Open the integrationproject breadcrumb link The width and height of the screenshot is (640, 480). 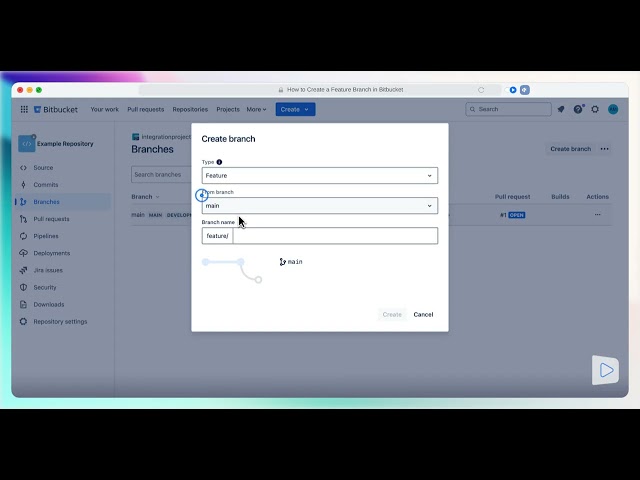166,137
